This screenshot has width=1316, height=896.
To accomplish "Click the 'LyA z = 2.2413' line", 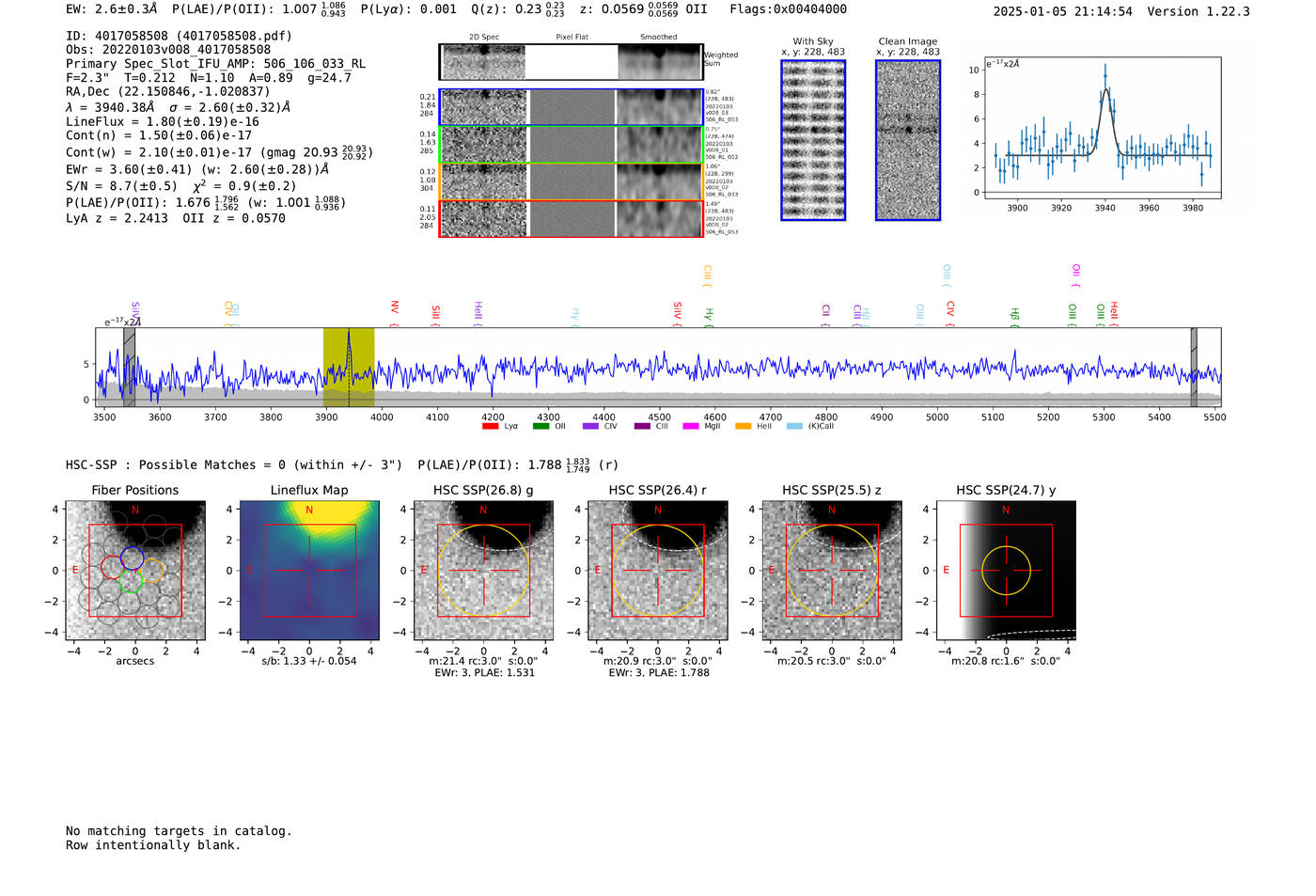I will coord(117,218).
